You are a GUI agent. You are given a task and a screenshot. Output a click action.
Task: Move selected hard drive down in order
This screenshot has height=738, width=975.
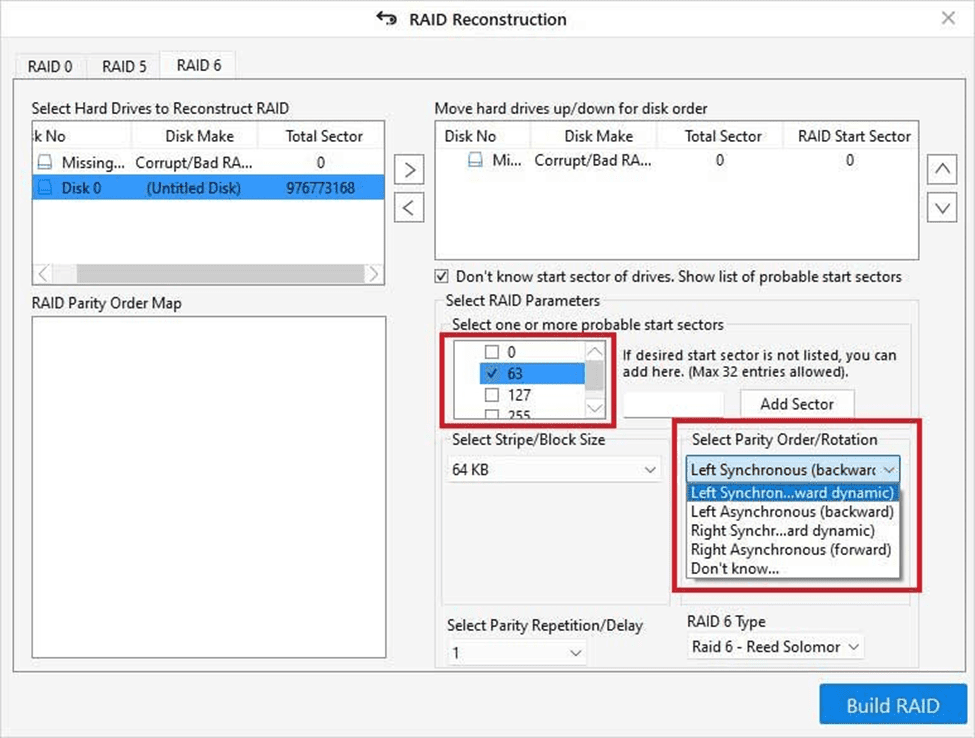click(942, 208)
